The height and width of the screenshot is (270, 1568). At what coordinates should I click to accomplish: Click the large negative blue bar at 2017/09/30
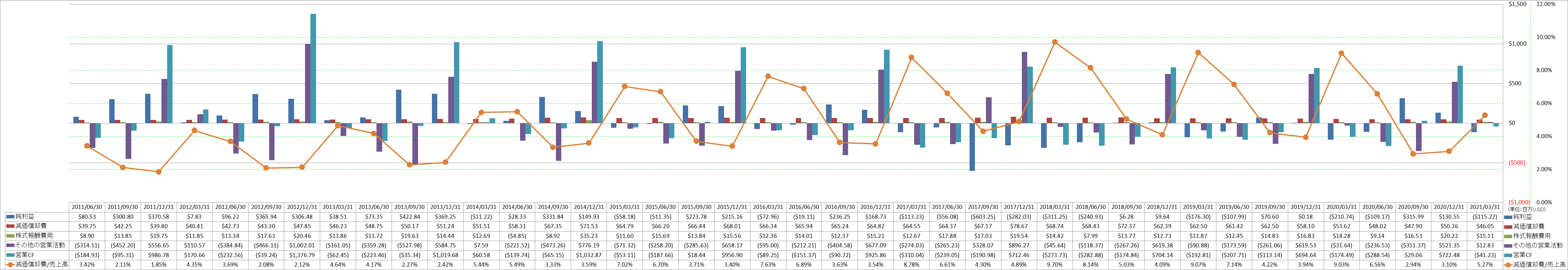point(972,147)
